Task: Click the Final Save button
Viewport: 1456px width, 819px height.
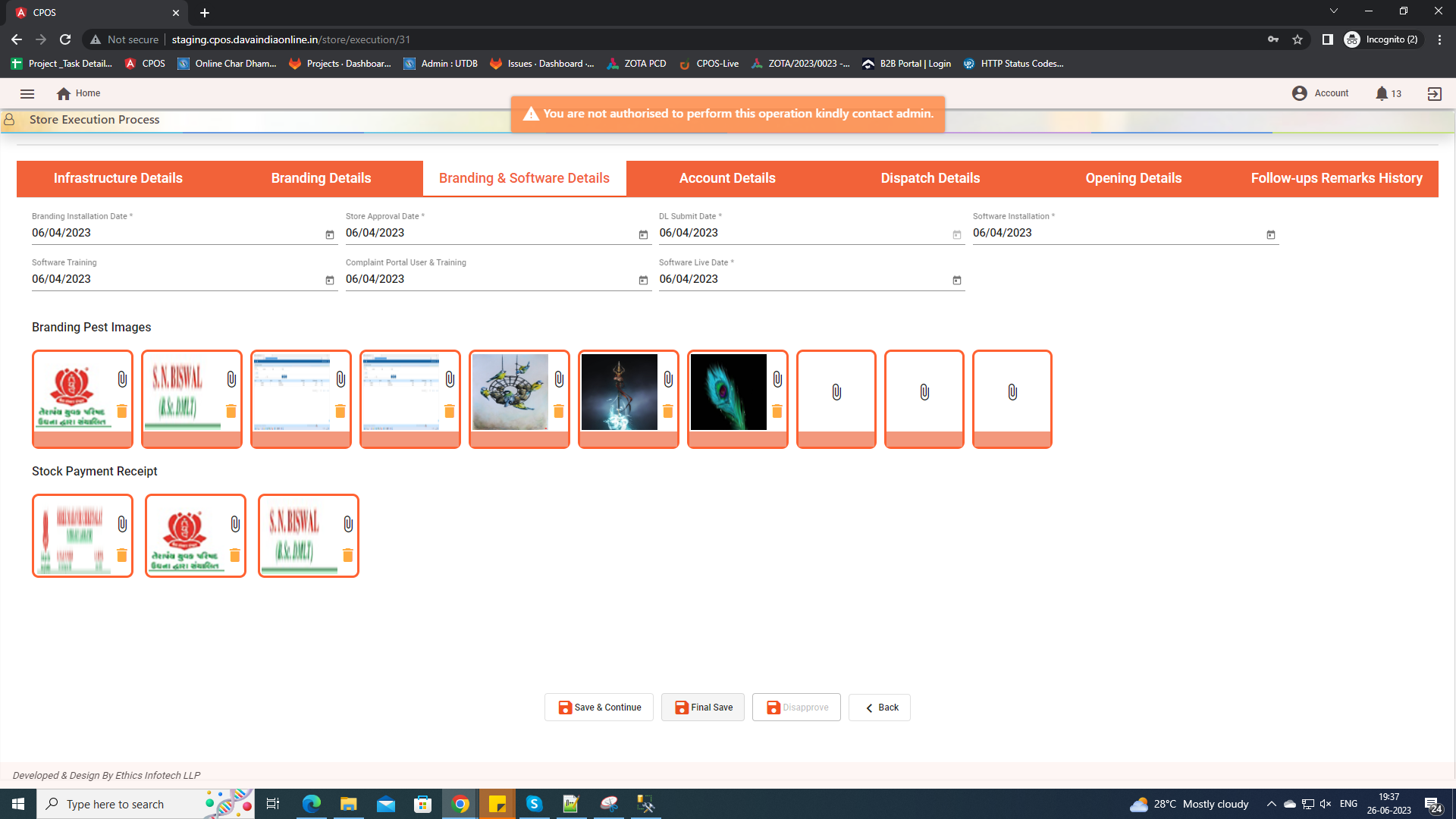Action: (702, 708)
